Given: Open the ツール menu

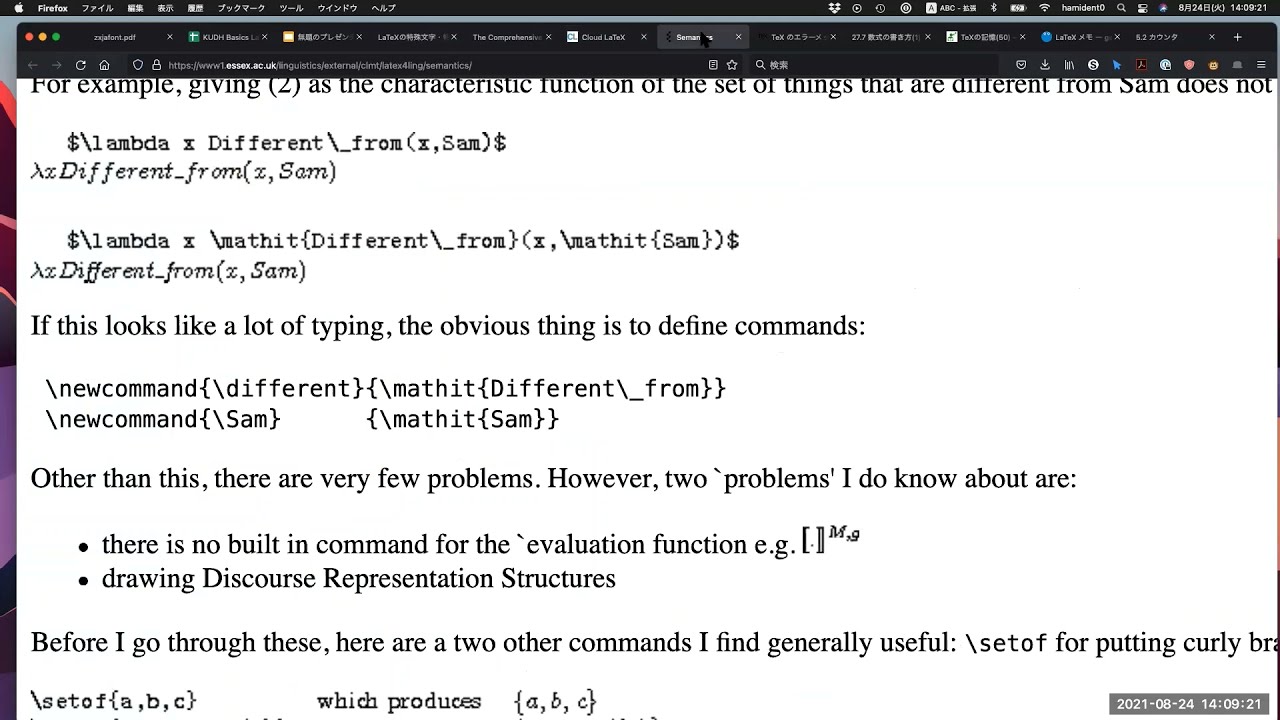Looking at the screenshot, I should tap(291, 8).
